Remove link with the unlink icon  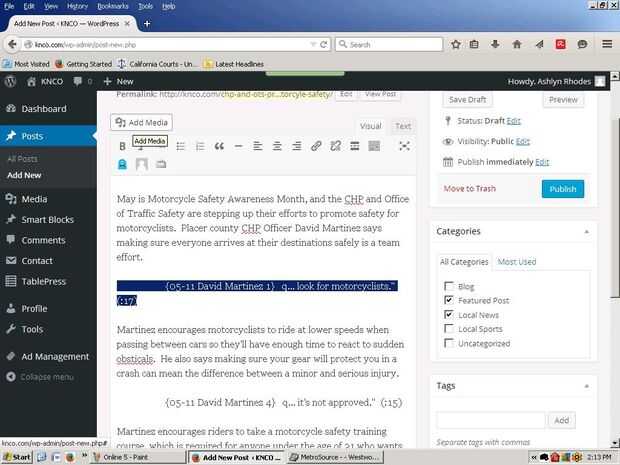335,146
